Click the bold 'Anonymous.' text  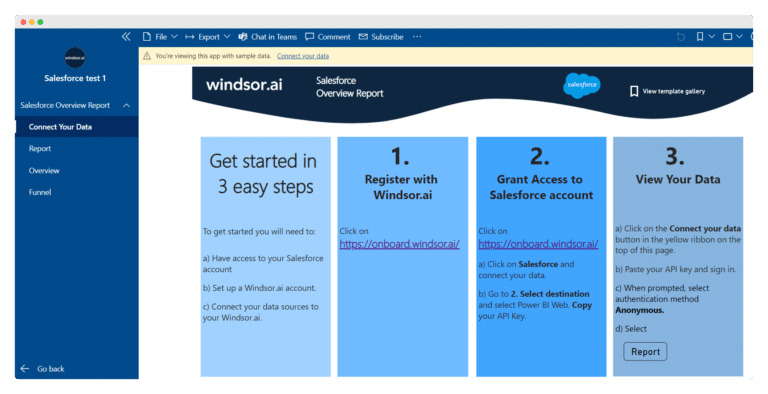coord(640,310)
